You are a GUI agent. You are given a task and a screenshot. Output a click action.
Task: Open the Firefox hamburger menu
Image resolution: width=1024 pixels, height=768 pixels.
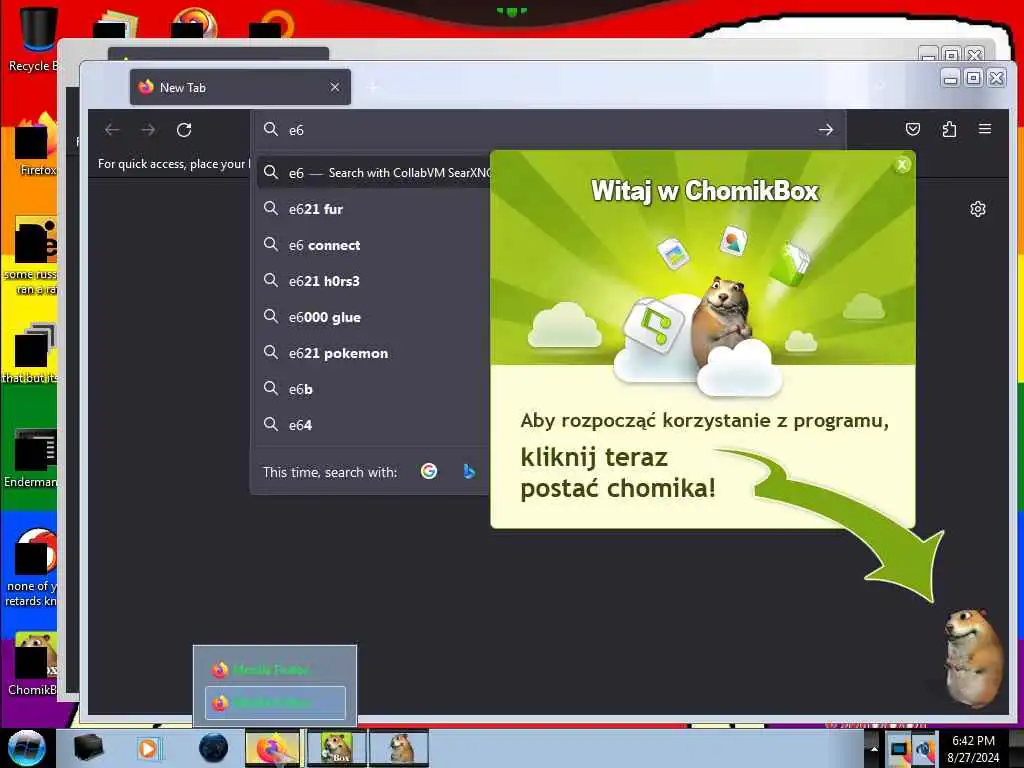click(x=985, y=129)
